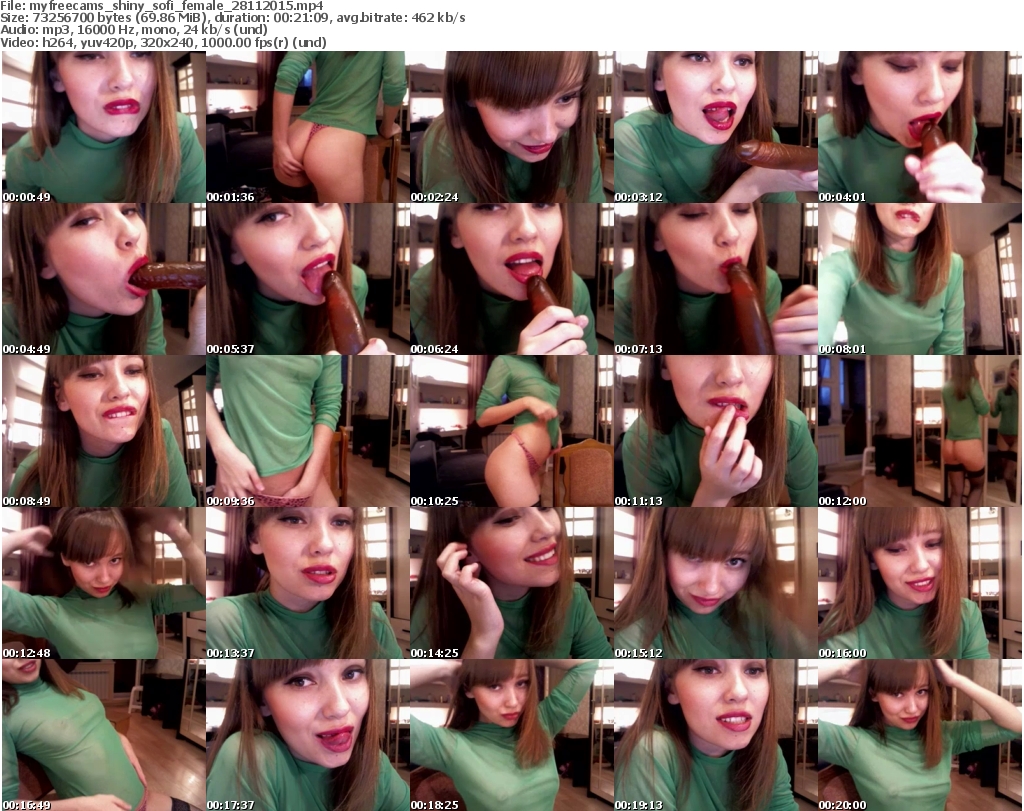Select the thumbnail stamped 00:04:01
1024x811 pixels.
920,127
